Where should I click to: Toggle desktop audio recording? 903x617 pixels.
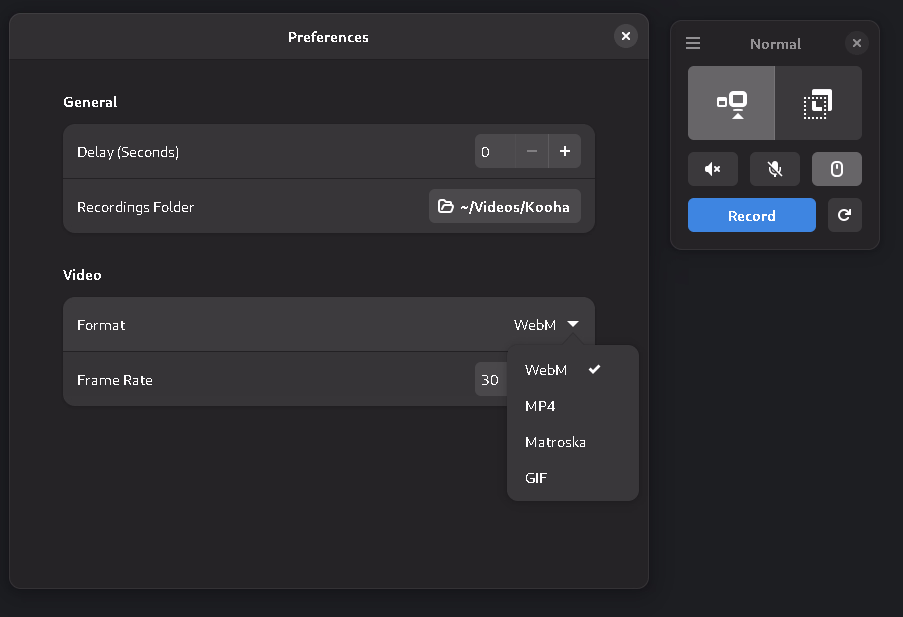(x=713, y=169)
